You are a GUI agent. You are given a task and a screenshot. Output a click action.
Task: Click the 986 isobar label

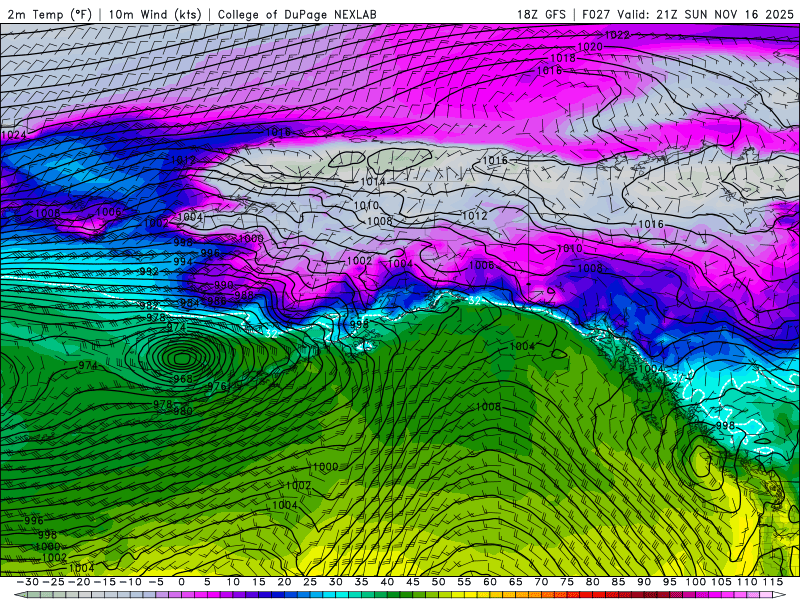coord(216,301)
